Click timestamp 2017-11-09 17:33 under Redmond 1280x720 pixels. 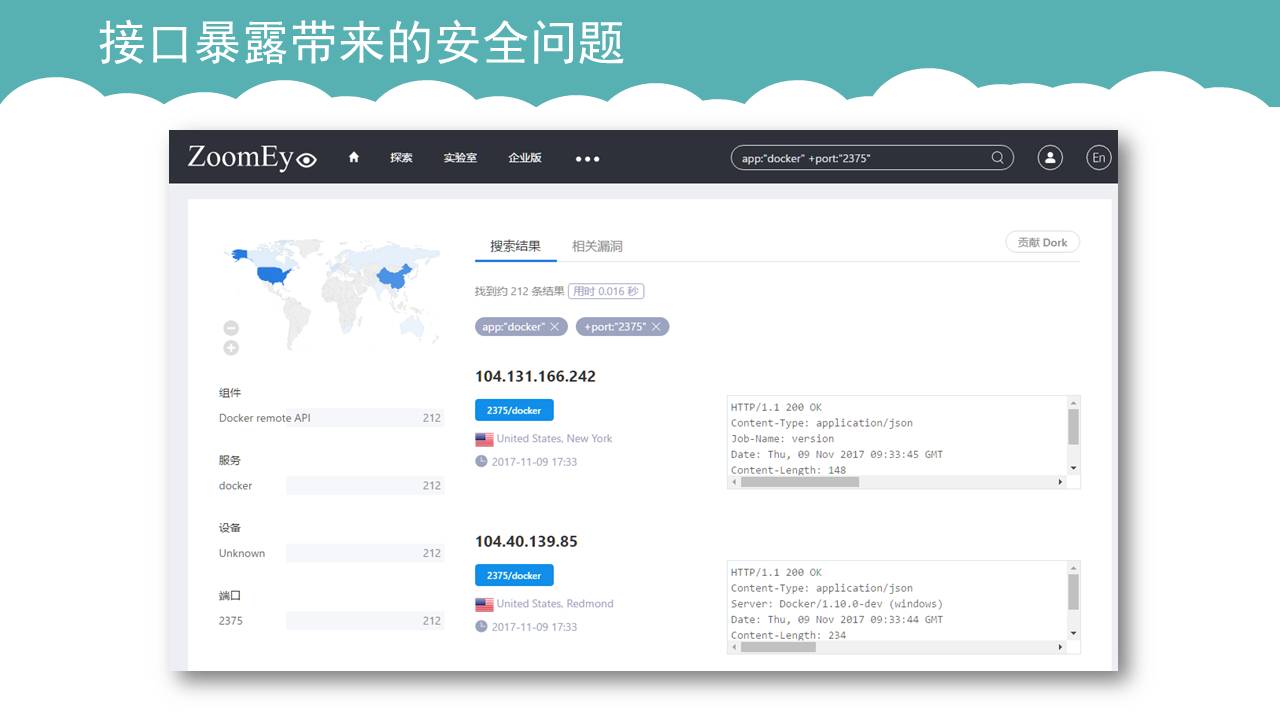point(534,627)
